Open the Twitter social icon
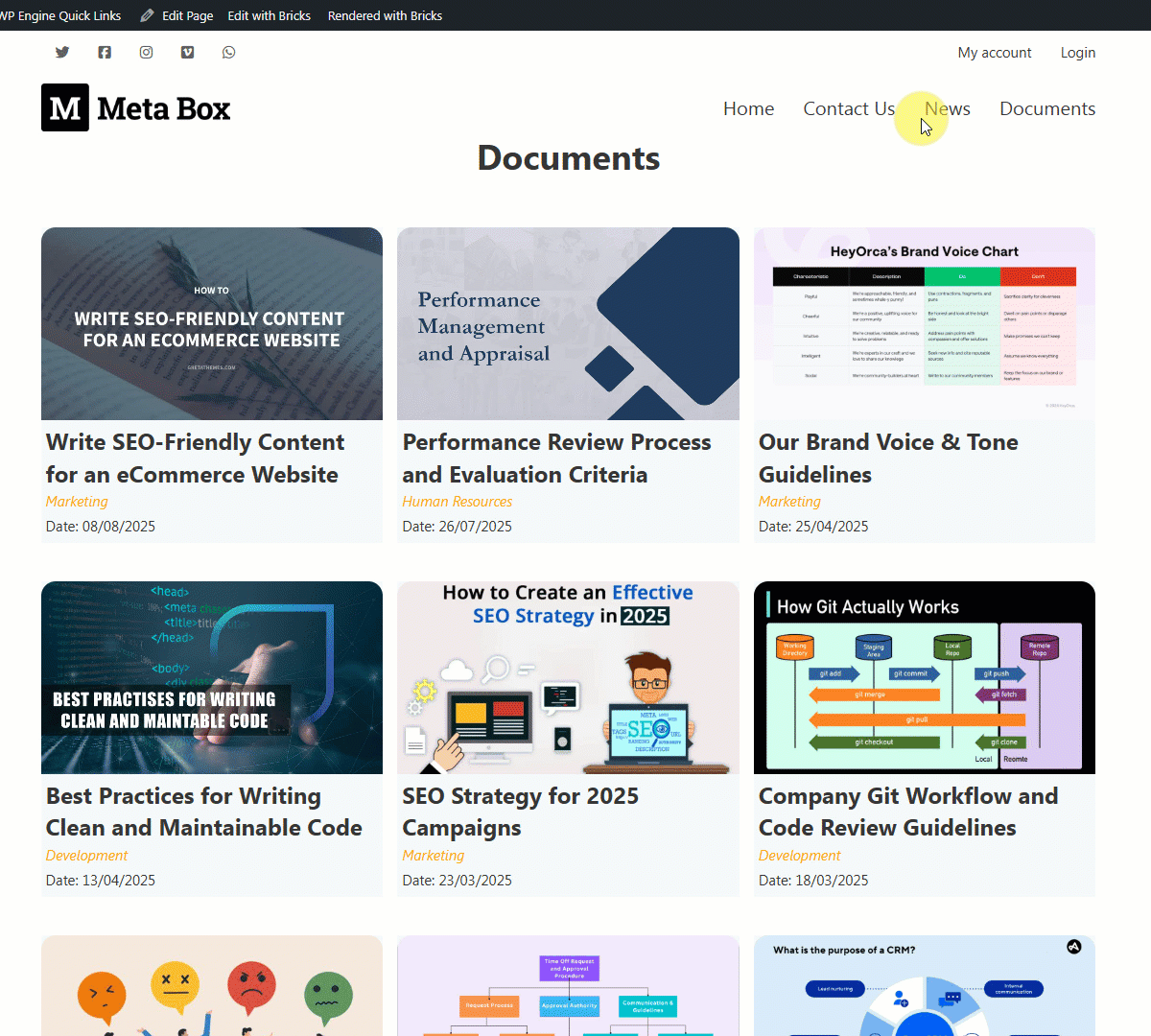Image resolution: width=1151 pixels, height=1036 pixels. point(62,53)
